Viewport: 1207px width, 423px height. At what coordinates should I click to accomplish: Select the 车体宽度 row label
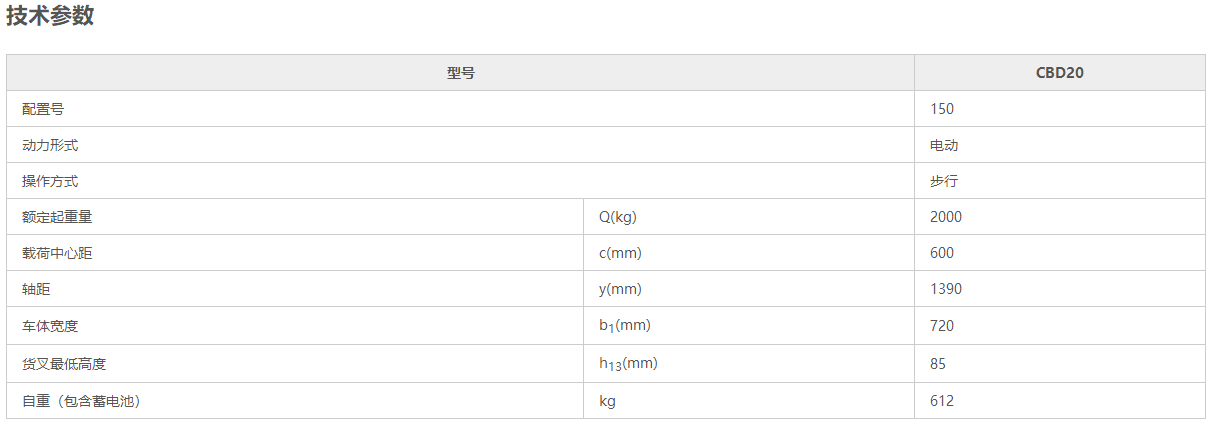[x=50, y=325]
